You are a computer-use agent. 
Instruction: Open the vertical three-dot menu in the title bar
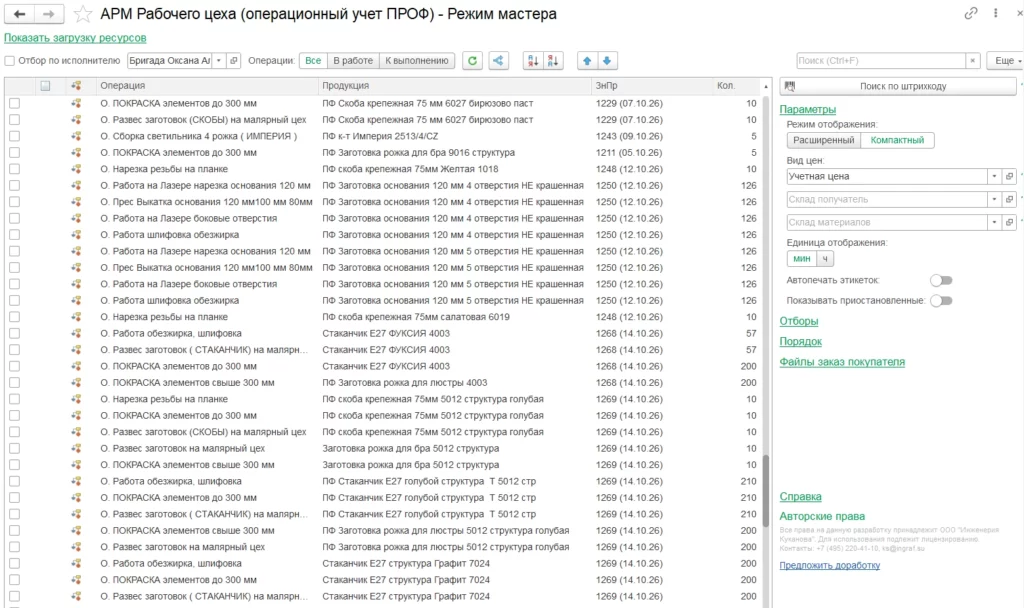tap(995, 13)
